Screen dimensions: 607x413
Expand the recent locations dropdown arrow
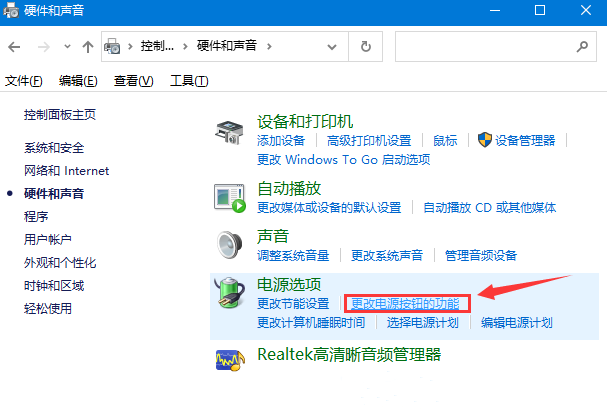click(x=66, y=47)
